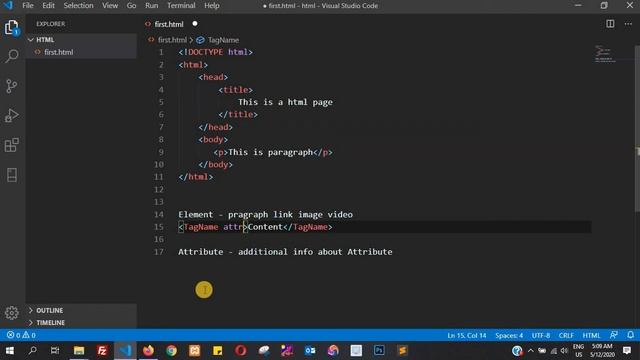Image resolution: width=640 pixels, height=360 pixels.
Task: Change encoding via UTF-8 status item
Action: (x=541, y=335)
